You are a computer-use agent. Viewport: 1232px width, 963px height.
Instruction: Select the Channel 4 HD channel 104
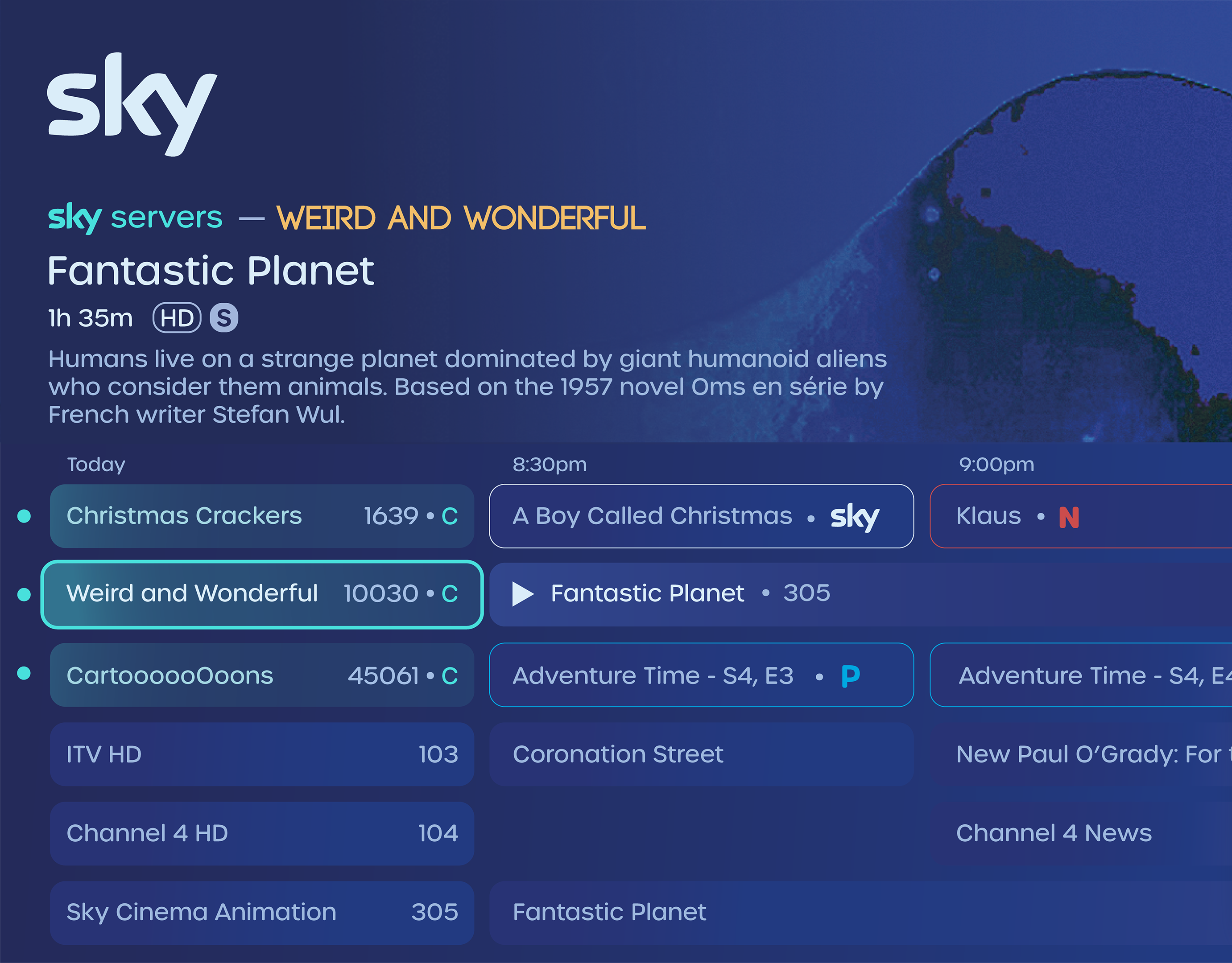(x=262, y=833)
